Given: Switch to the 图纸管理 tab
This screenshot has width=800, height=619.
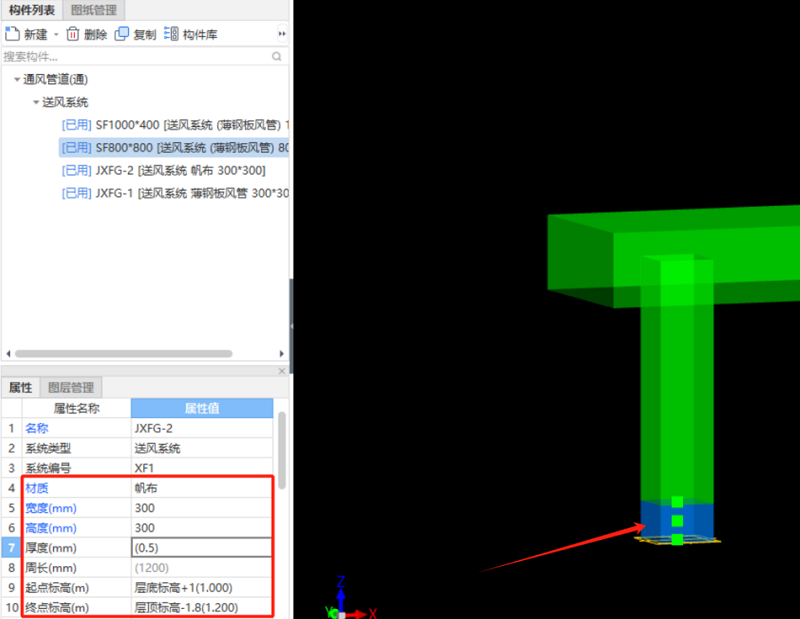Looking at the screenshot, I should [x=94, y=10].
